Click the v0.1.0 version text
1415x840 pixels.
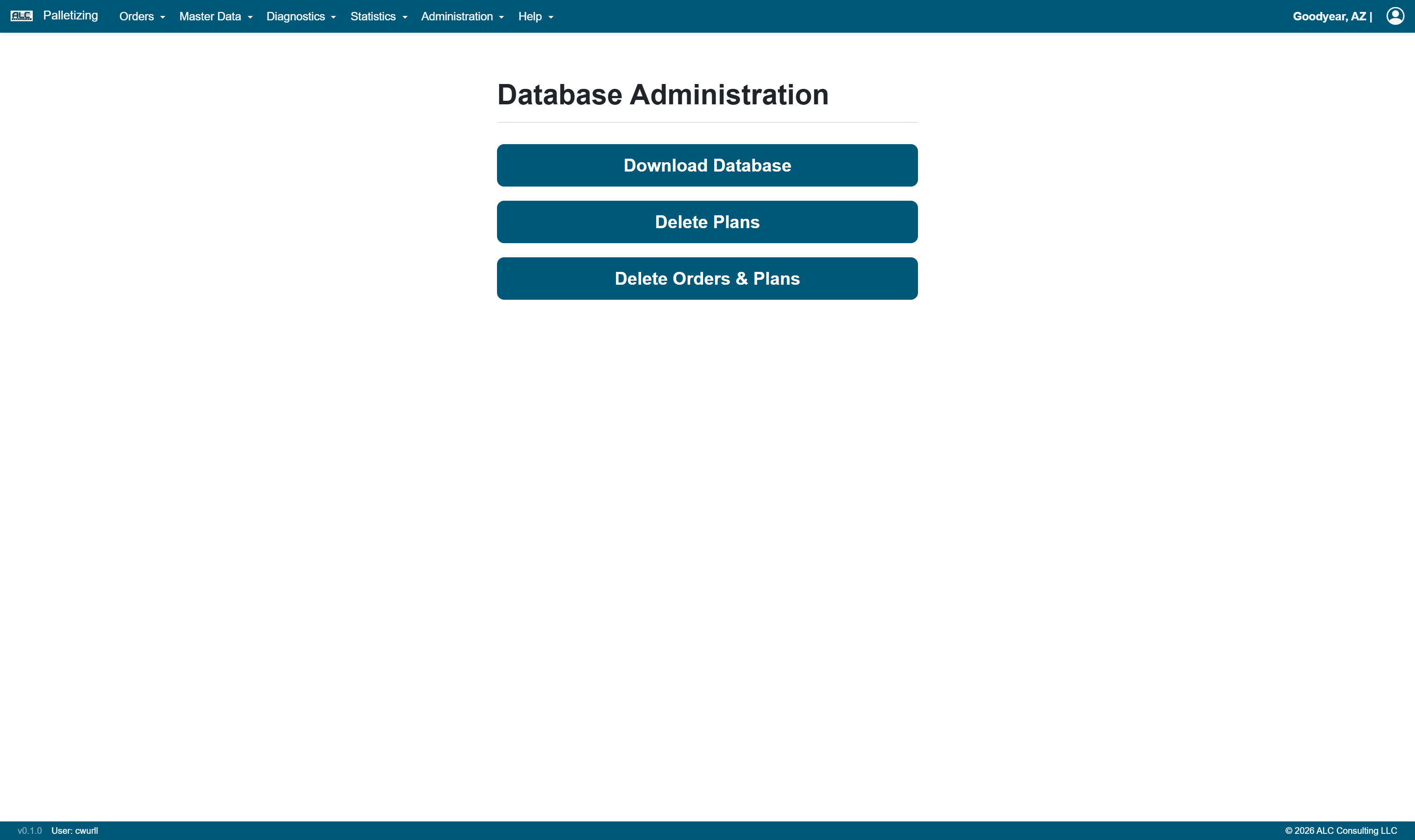(30, 830)
